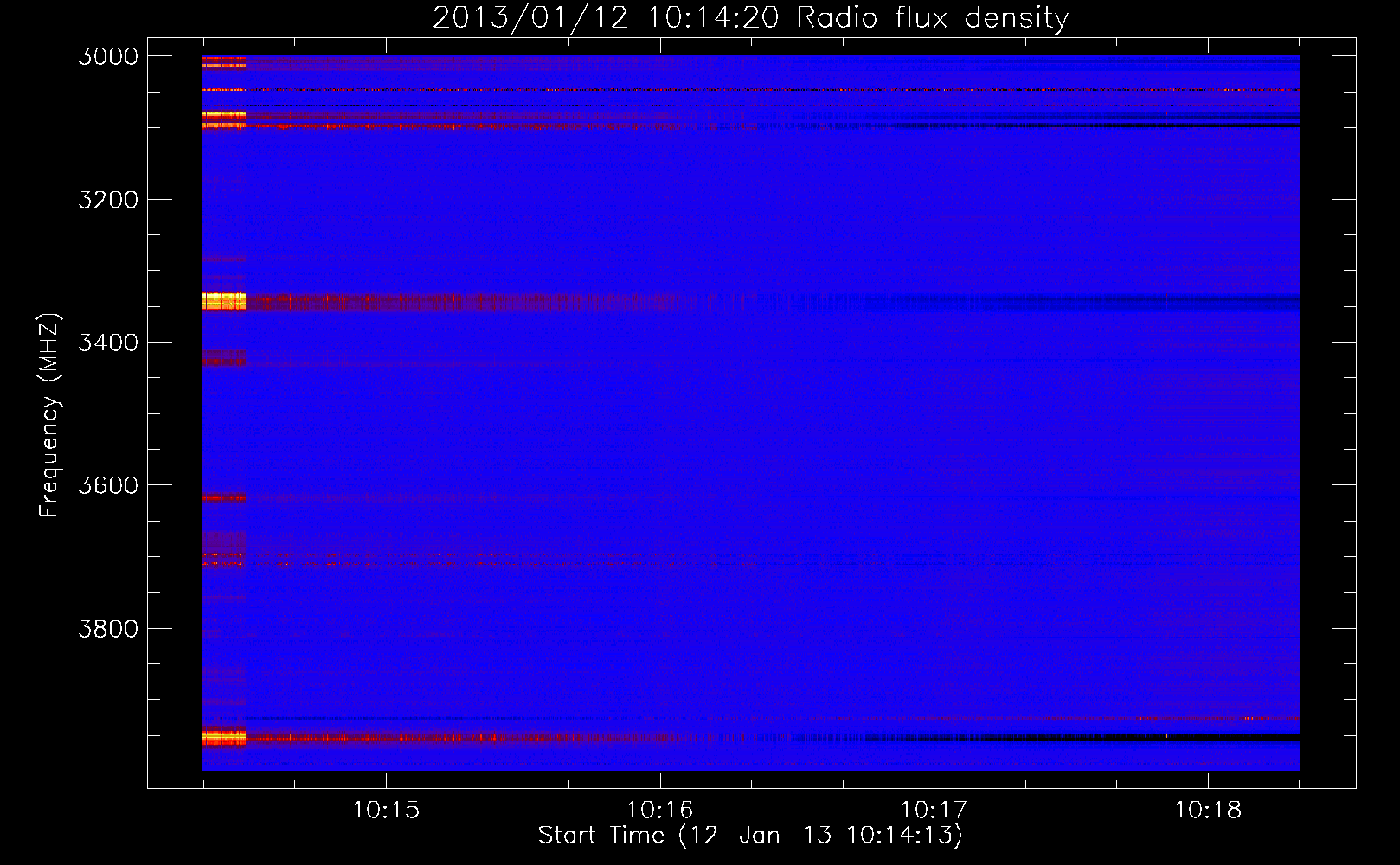Click the '3000' frequency axis label
The width and height of the screenshot is (1400, 865).
click(x=108, y=56)
